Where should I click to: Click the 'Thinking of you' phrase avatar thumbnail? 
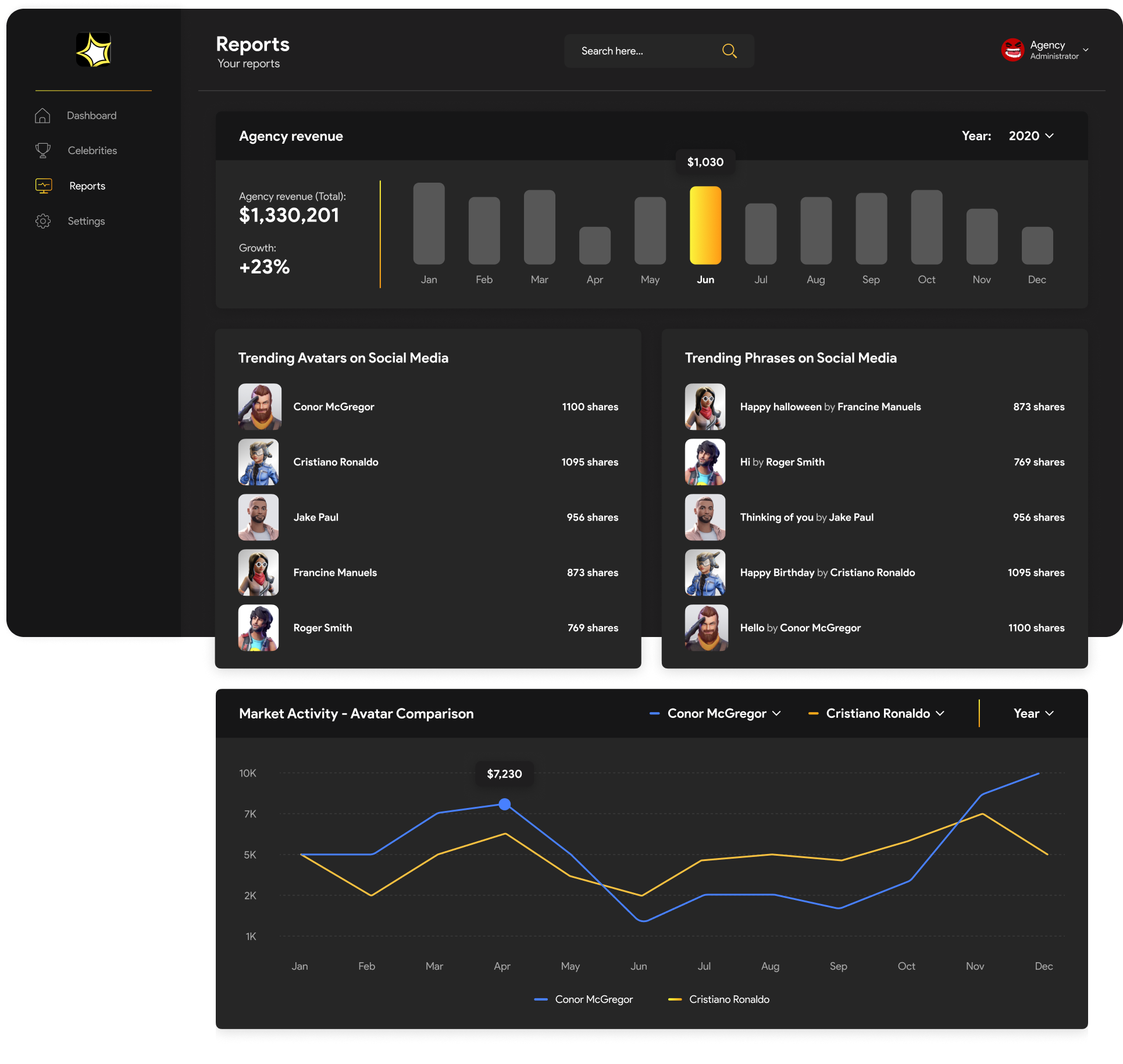[705, 517]
